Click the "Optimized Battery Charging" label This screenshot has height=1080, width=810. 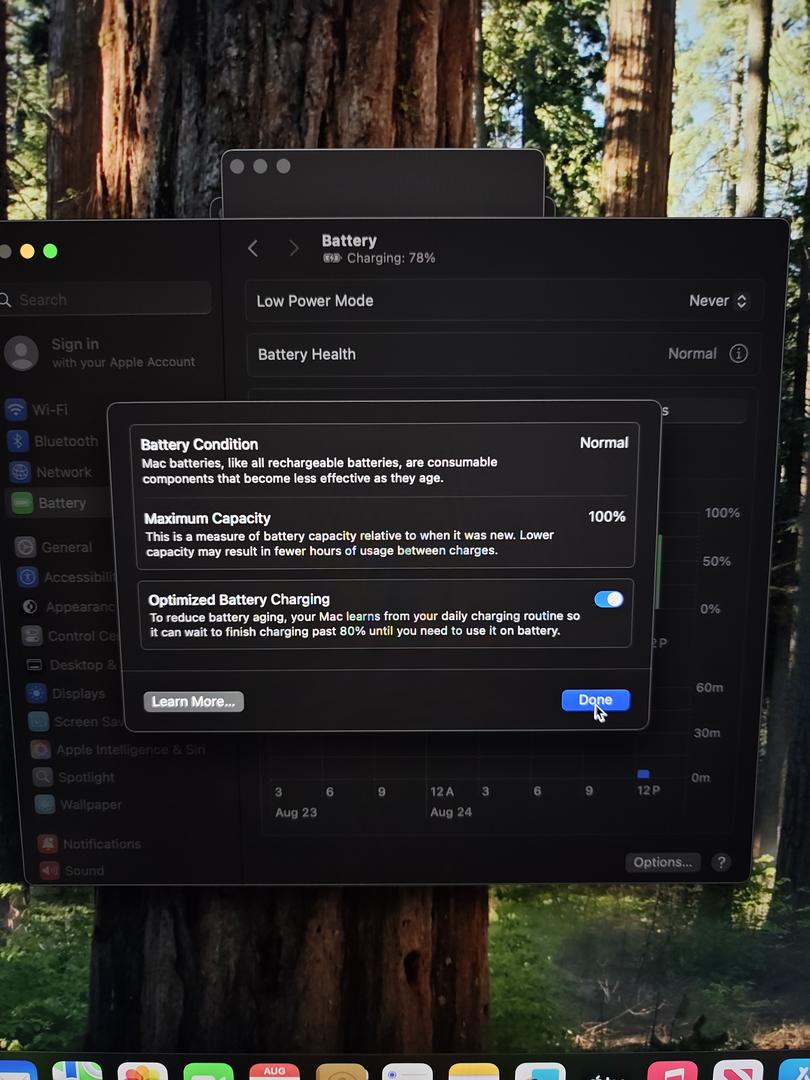[239, 599]
